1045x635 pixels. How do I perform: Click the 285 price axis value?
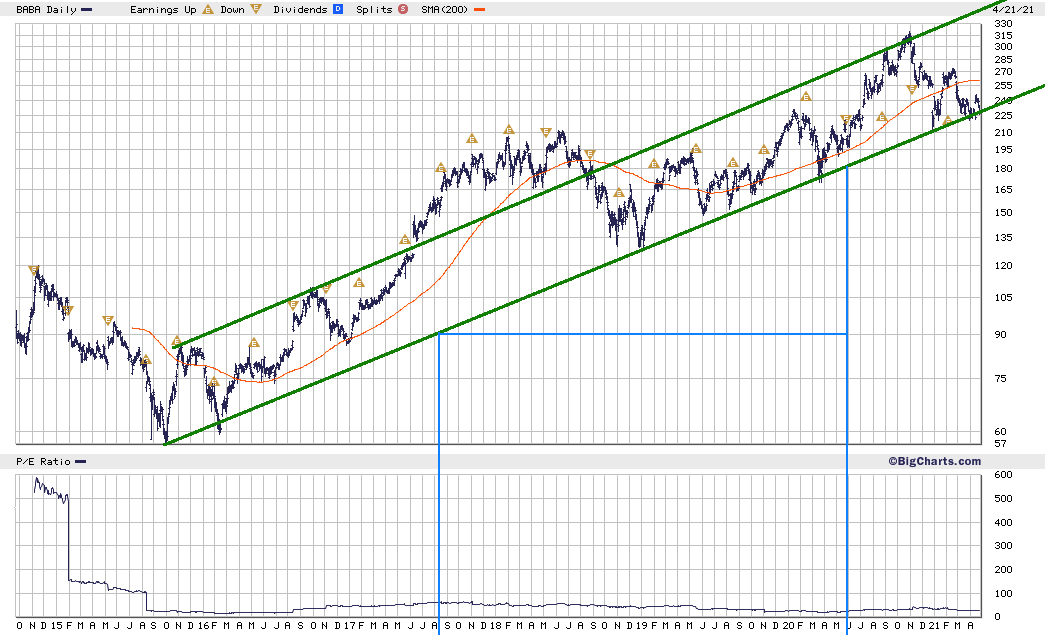(1003, 59)
